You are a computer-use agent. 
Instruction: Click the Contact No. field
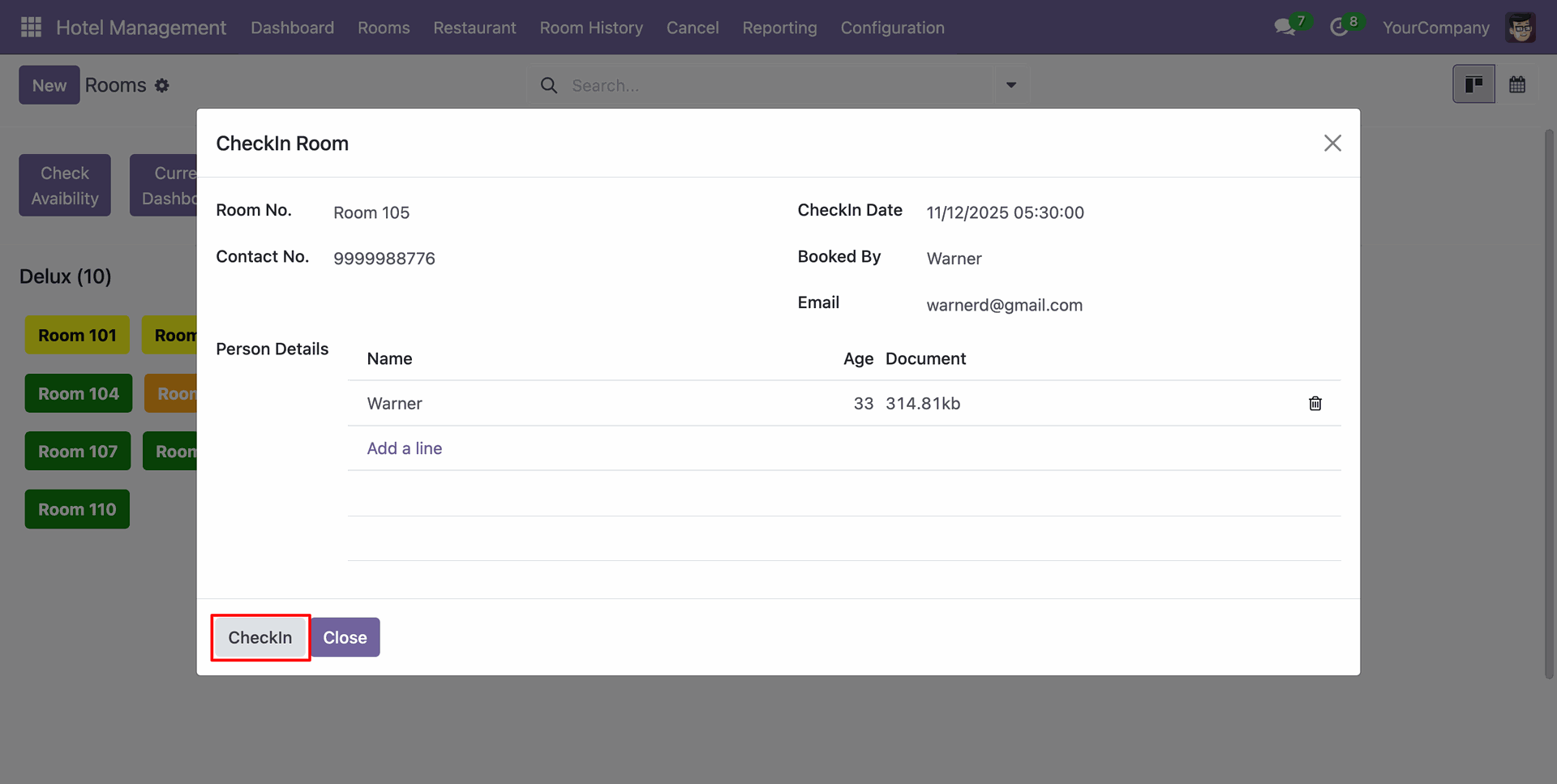384,259
